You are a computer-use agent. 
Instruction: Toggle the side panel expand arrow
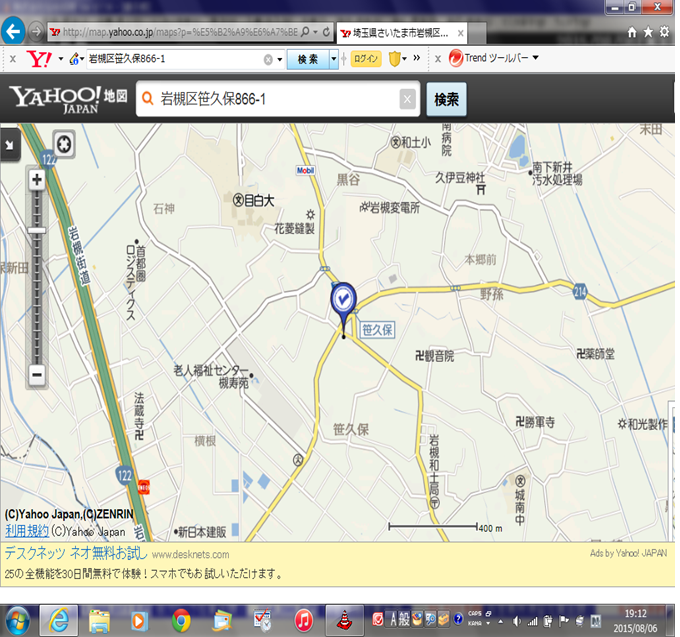(9, 145)
